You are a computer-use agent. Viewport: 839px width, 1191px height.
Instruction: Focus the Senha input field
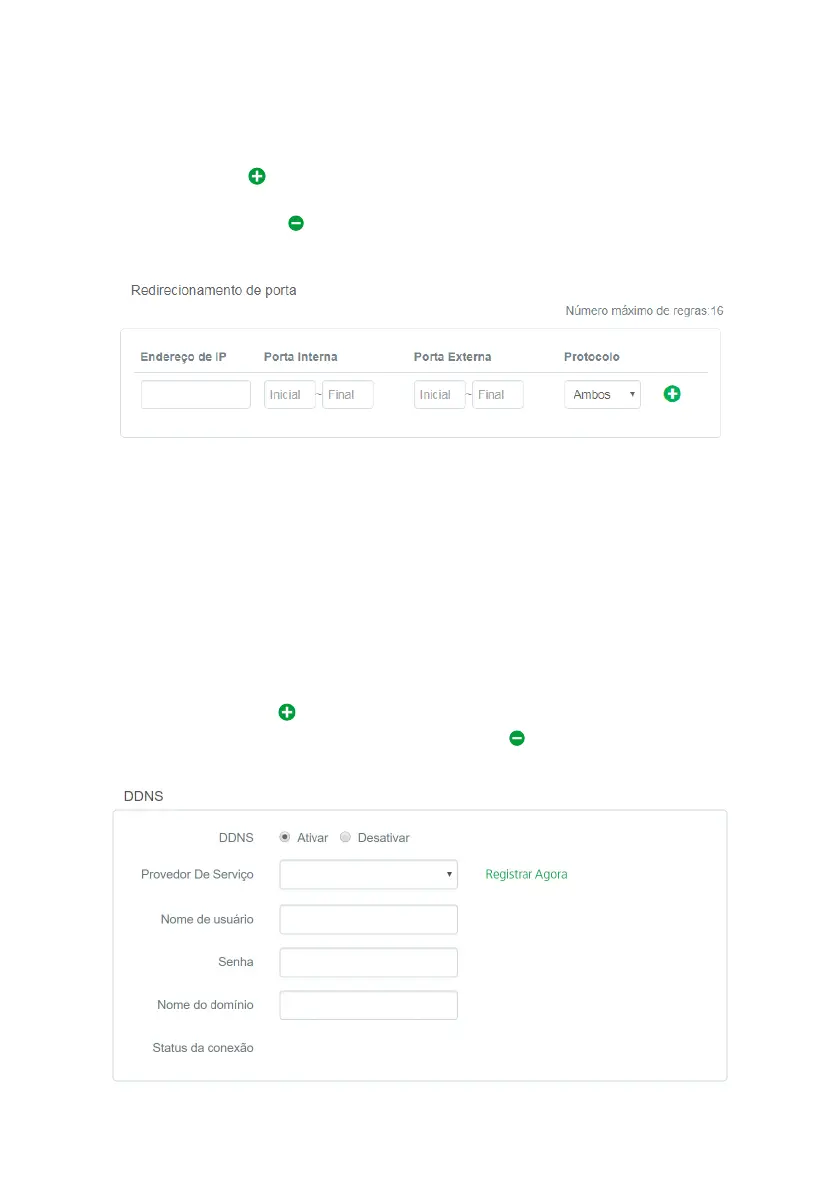(368, 962)
